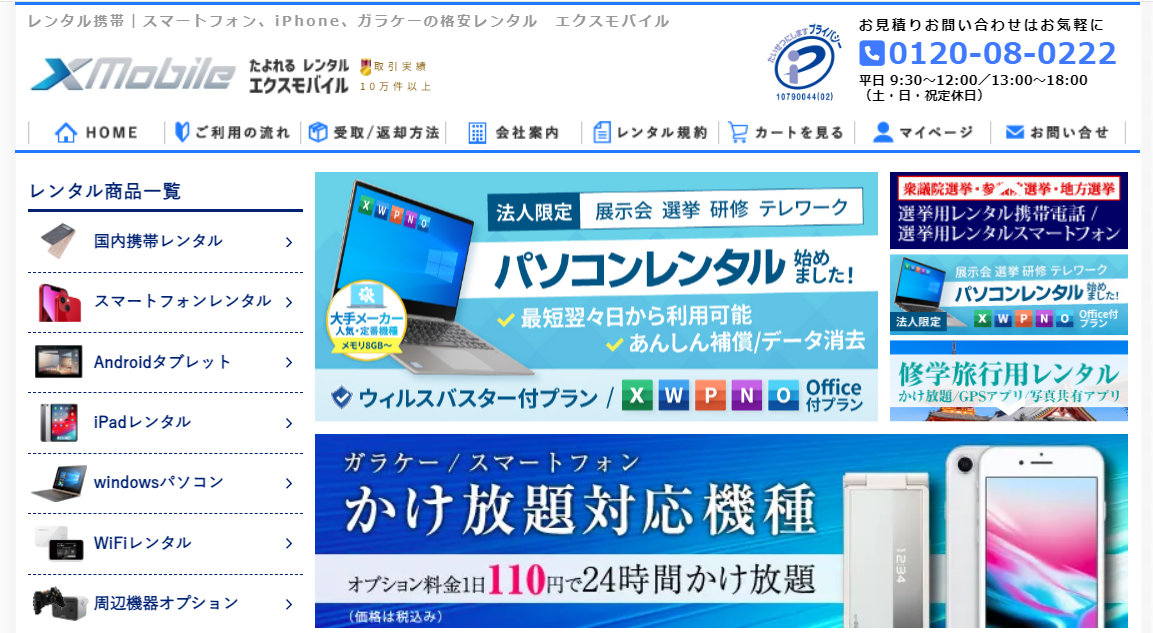
Task: Open large パソコンレンタル main banner
Action: (x=596, y=296)
